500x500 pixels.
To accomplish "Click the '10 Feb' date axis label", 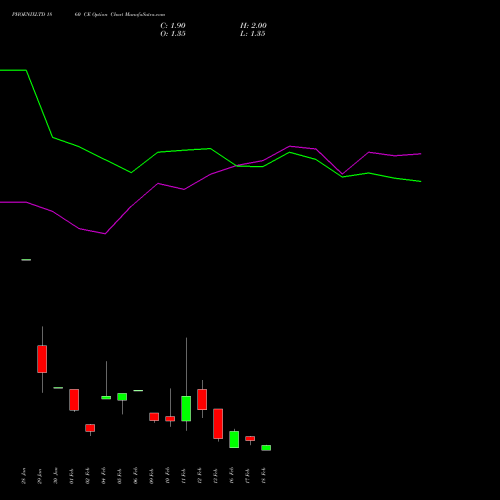I will (168, 476).
